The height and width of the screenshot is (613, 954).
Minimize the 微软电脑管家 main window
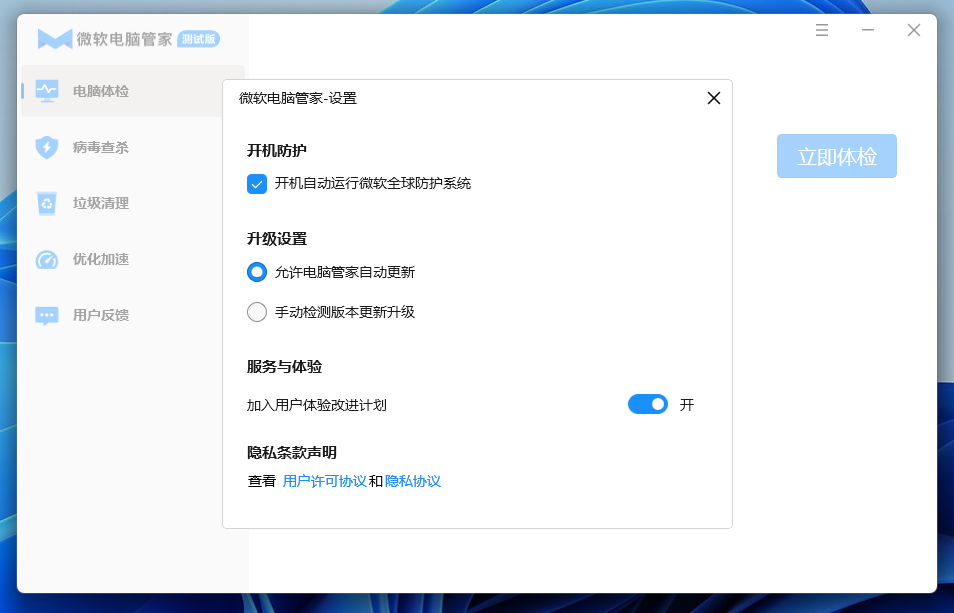coord(868,30)
